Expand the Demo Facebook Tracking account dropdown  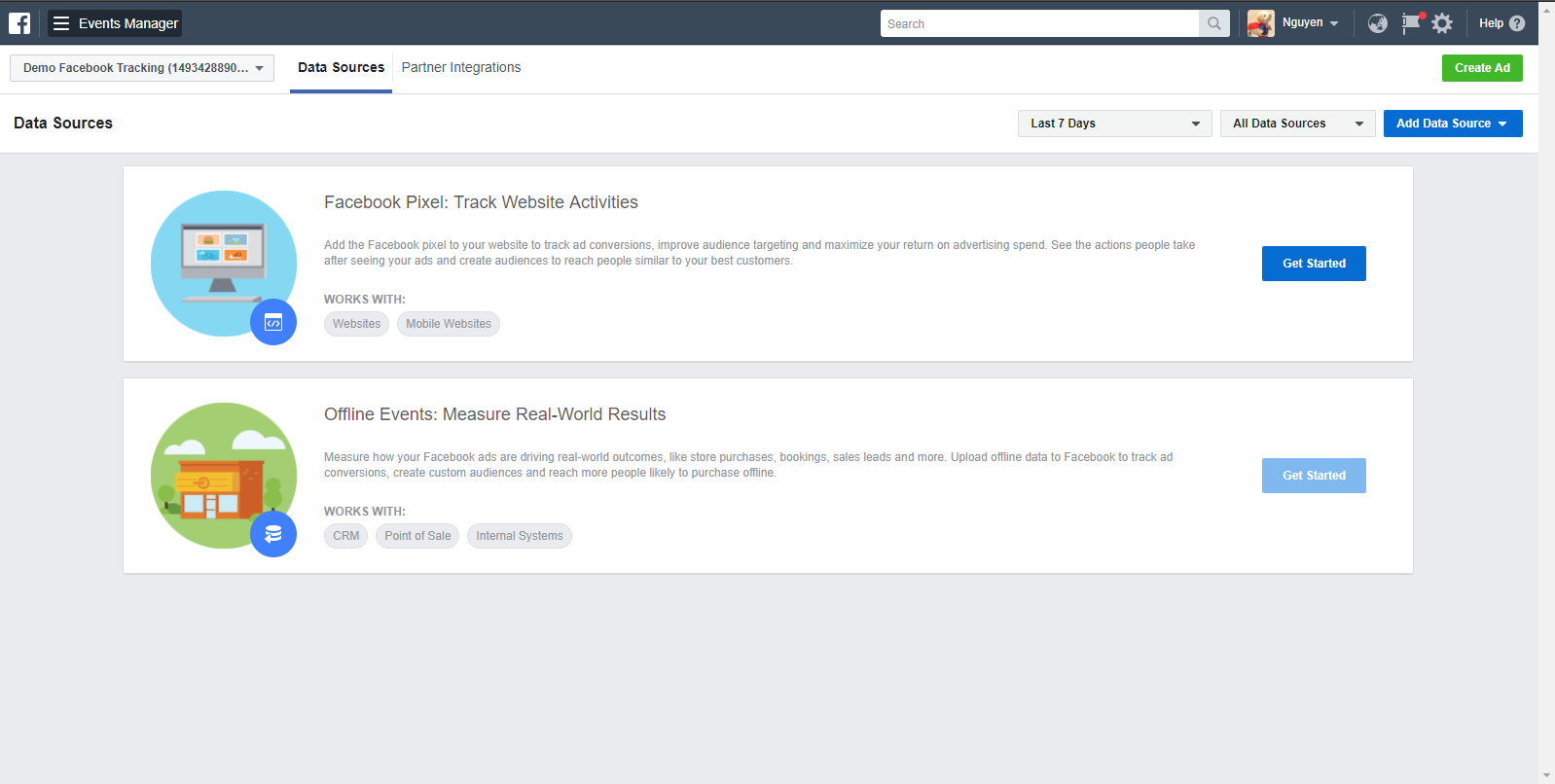(142, 68)
